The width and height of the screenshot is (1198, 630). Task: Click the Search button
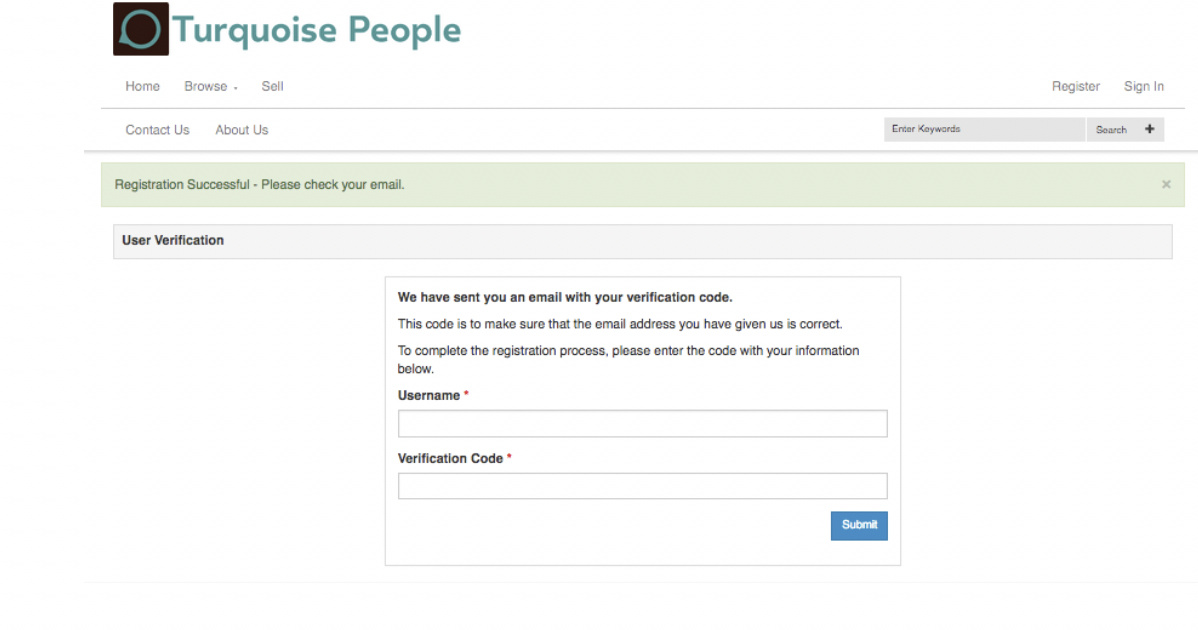(x=1111, y=130)
